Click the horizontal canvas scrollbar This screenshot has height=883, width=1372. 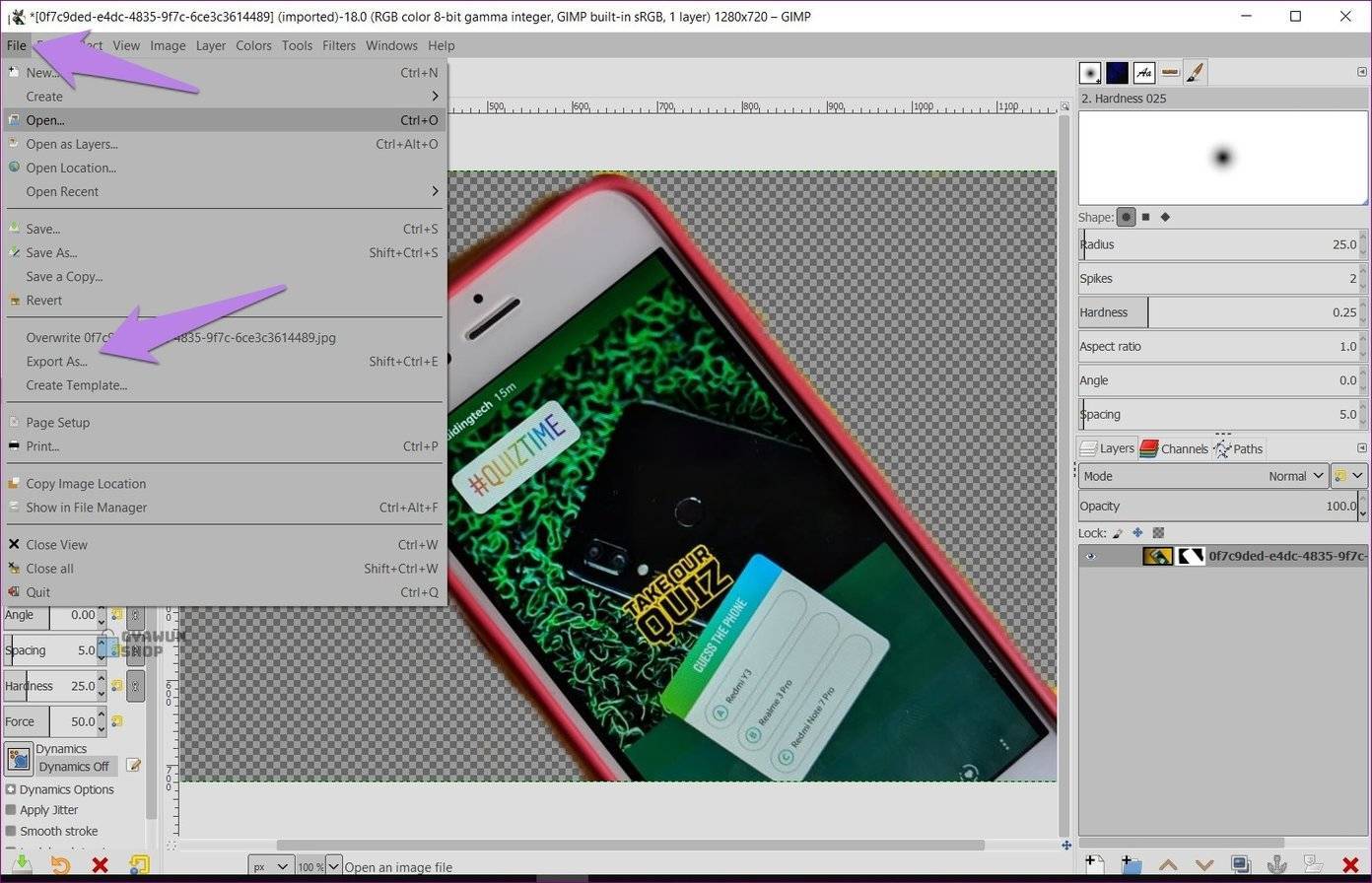[631, 845]
